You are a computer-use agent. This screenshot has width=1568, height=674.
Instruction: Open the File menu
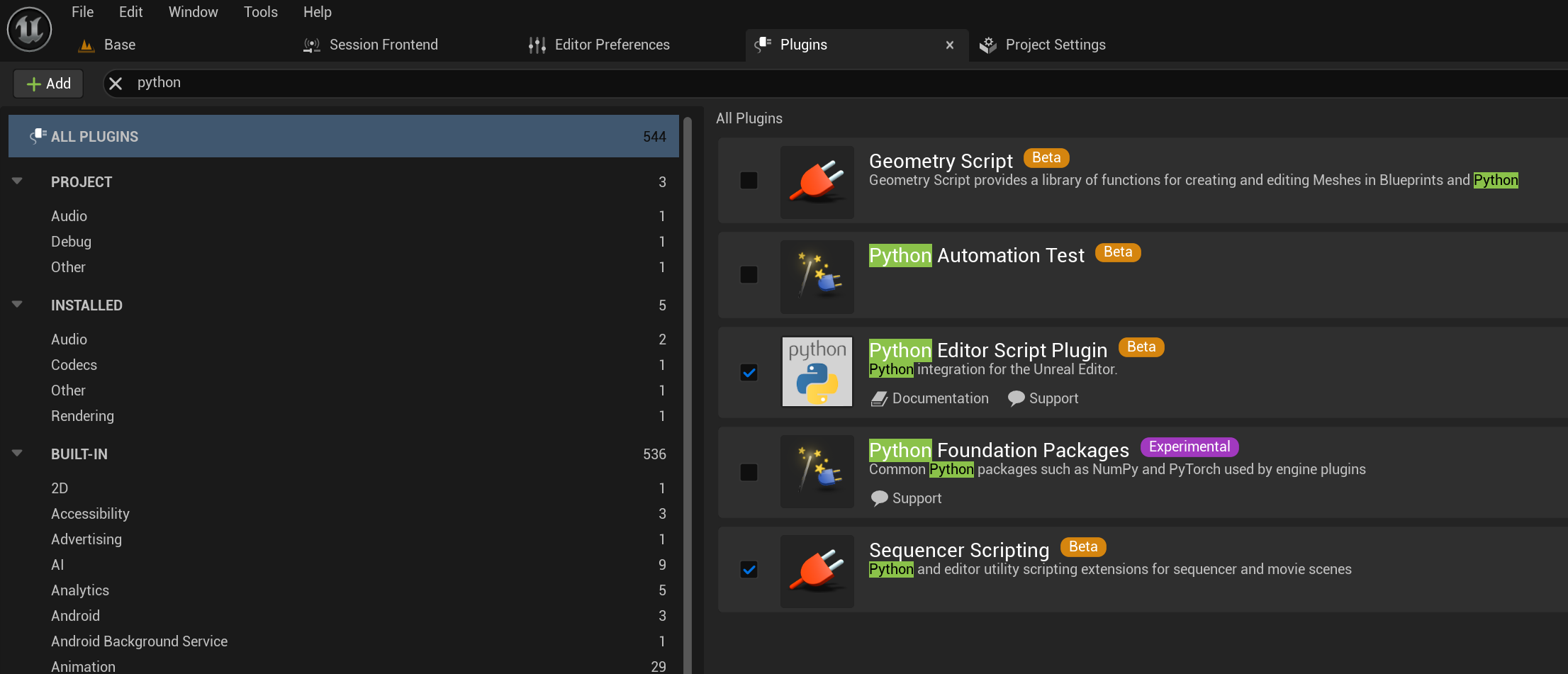[82, 12]
